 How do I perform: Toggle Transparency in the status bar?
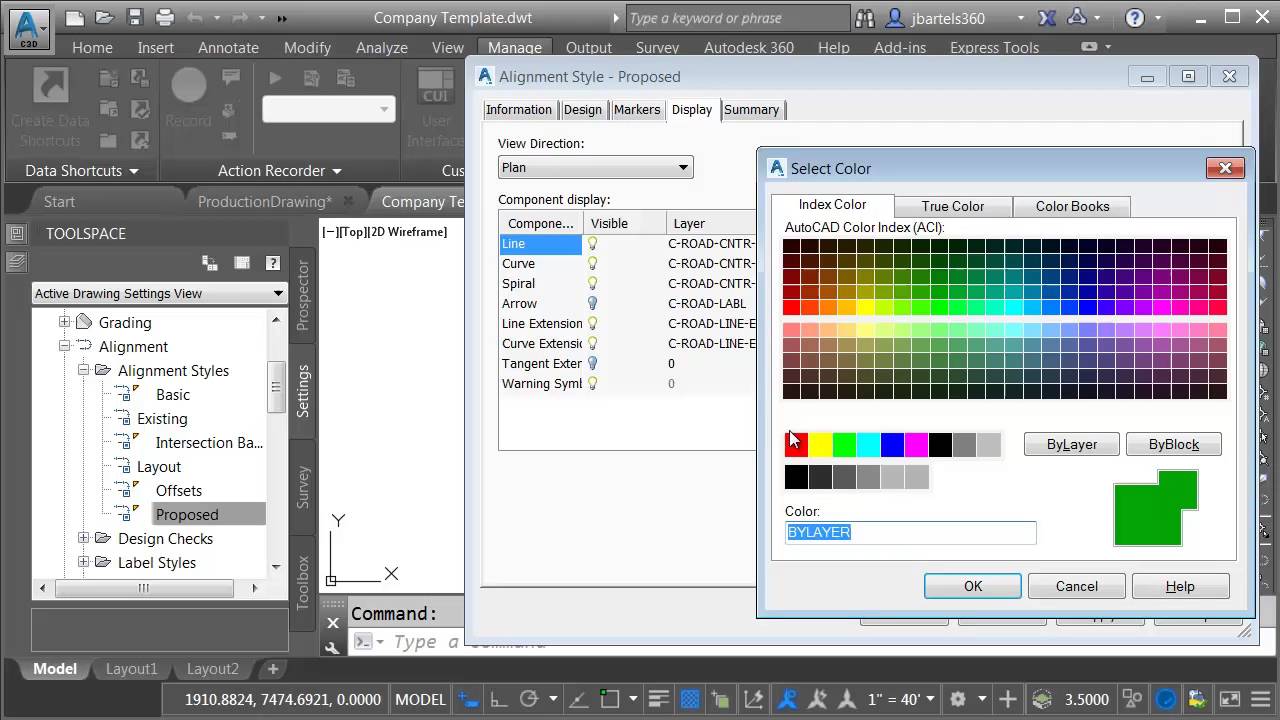[x=689, y=699]
